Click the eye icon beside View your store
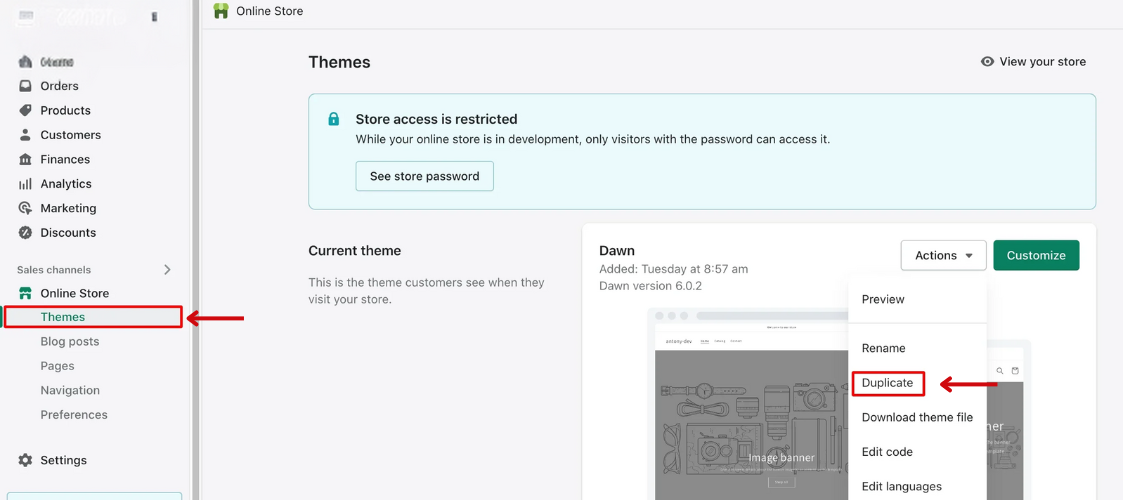 click(988, 62)
